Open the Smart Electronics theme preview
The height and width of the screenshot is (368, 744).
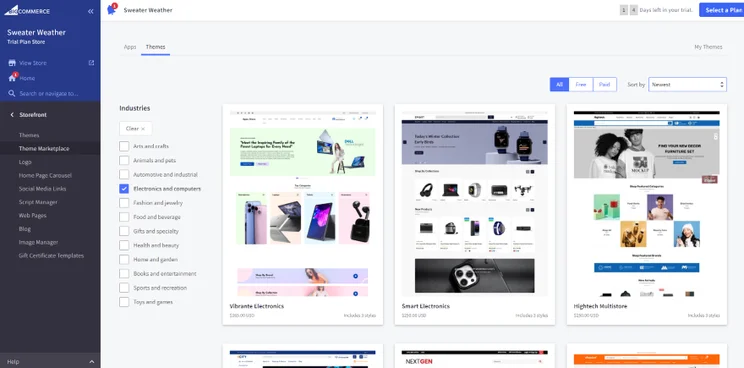tap(474, 203)
